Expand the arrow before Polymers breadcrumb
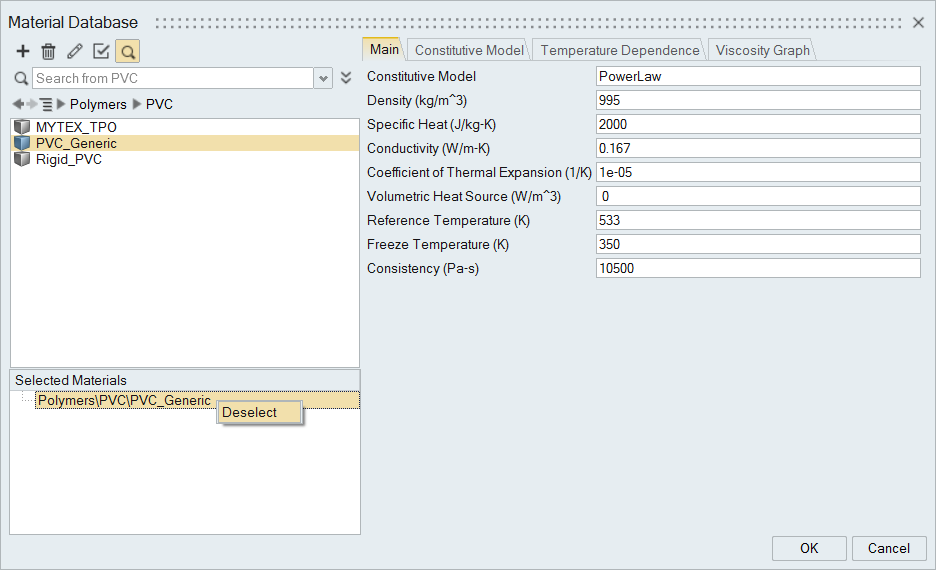 pyautogui.click(x=62, y=104)
